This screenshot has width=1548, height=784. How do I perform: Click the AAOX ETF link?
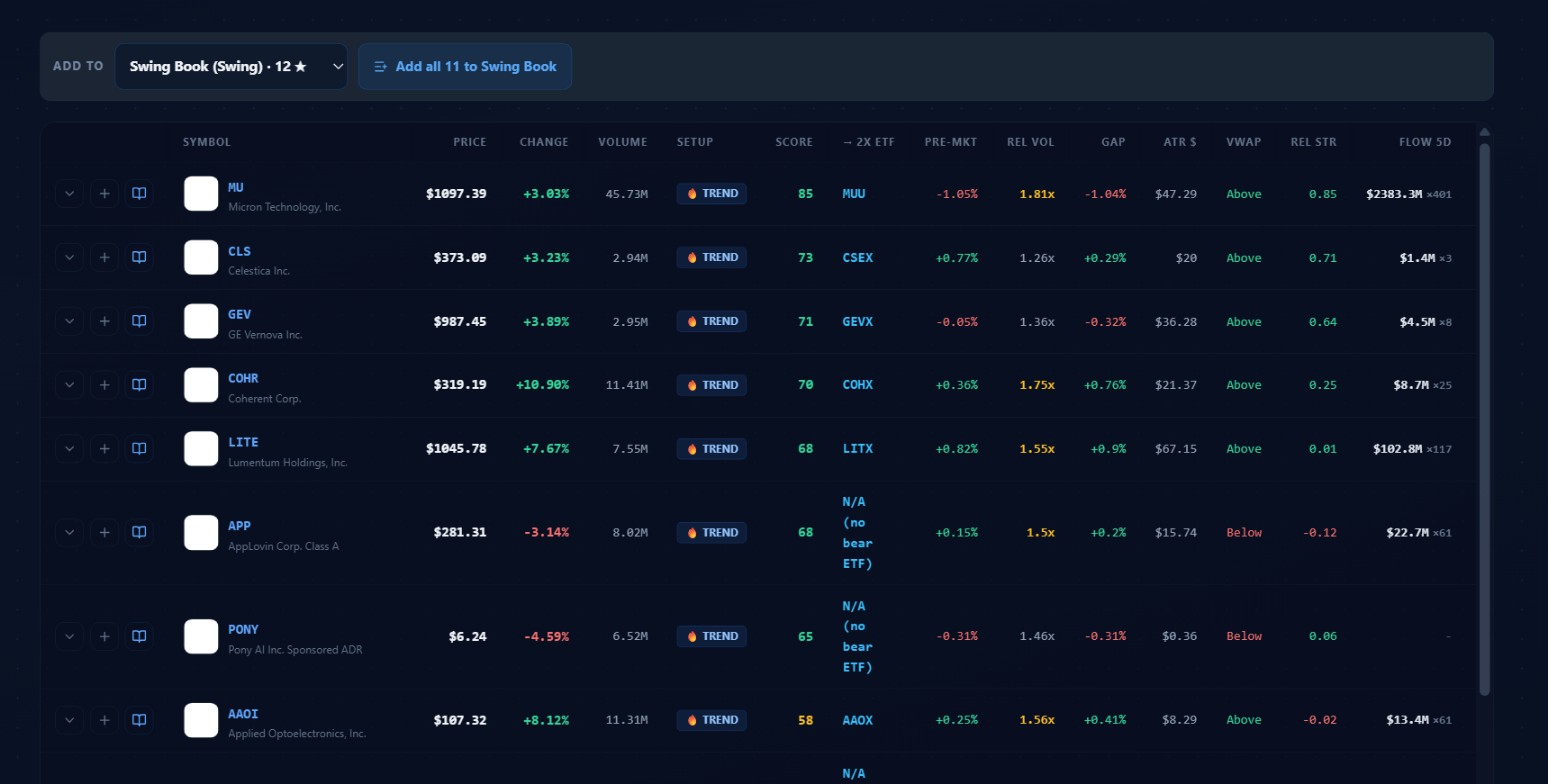coord(858,720)
